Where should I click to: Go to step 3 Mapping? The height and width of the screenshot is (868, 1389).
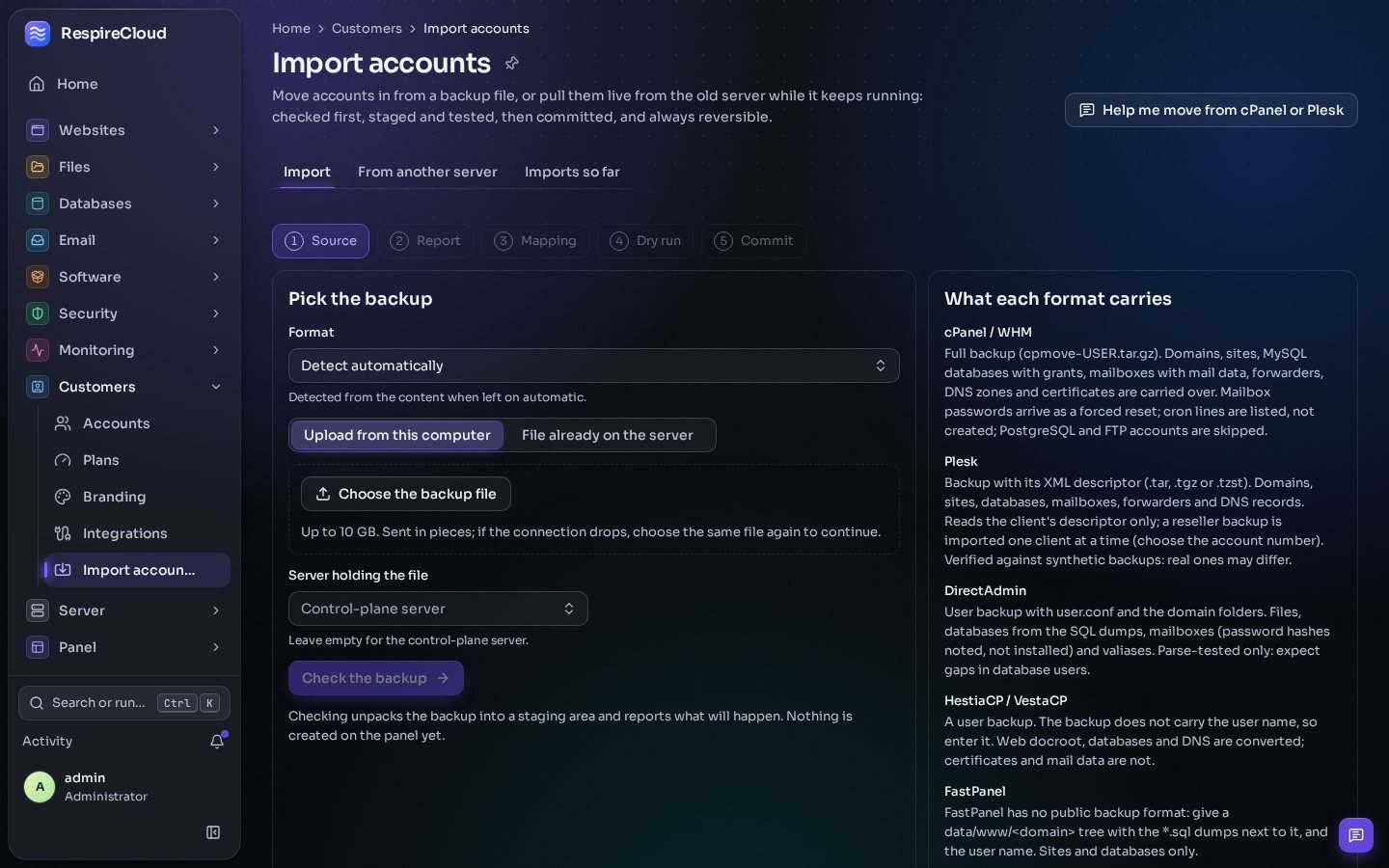(x=535, y=241)
